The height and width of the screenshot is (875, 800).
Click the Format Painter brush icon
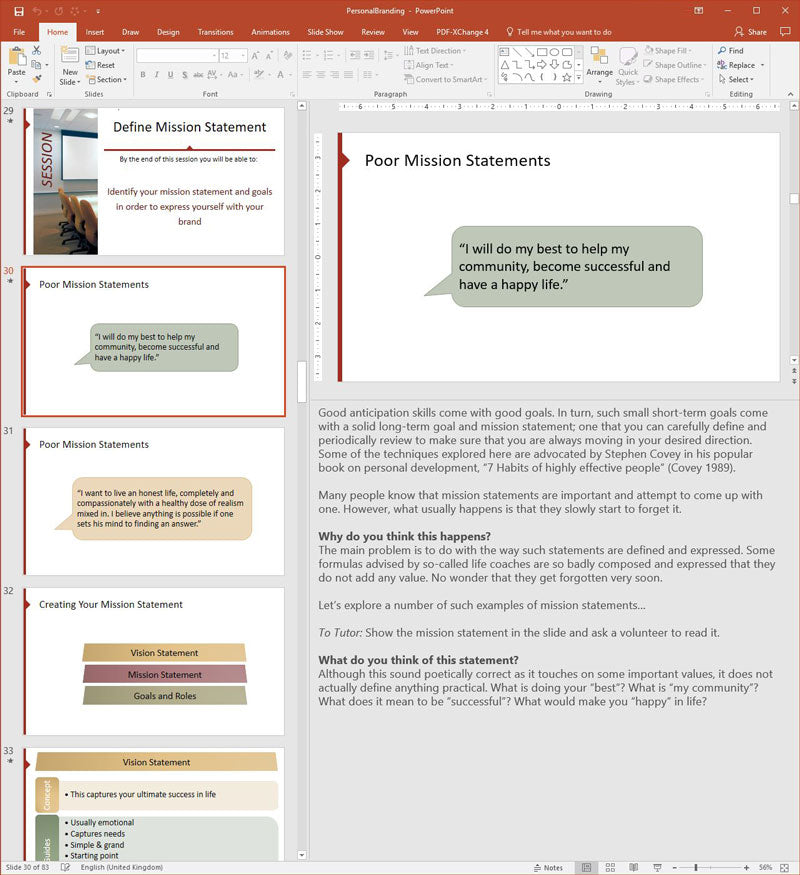click(x=37, y=79)
